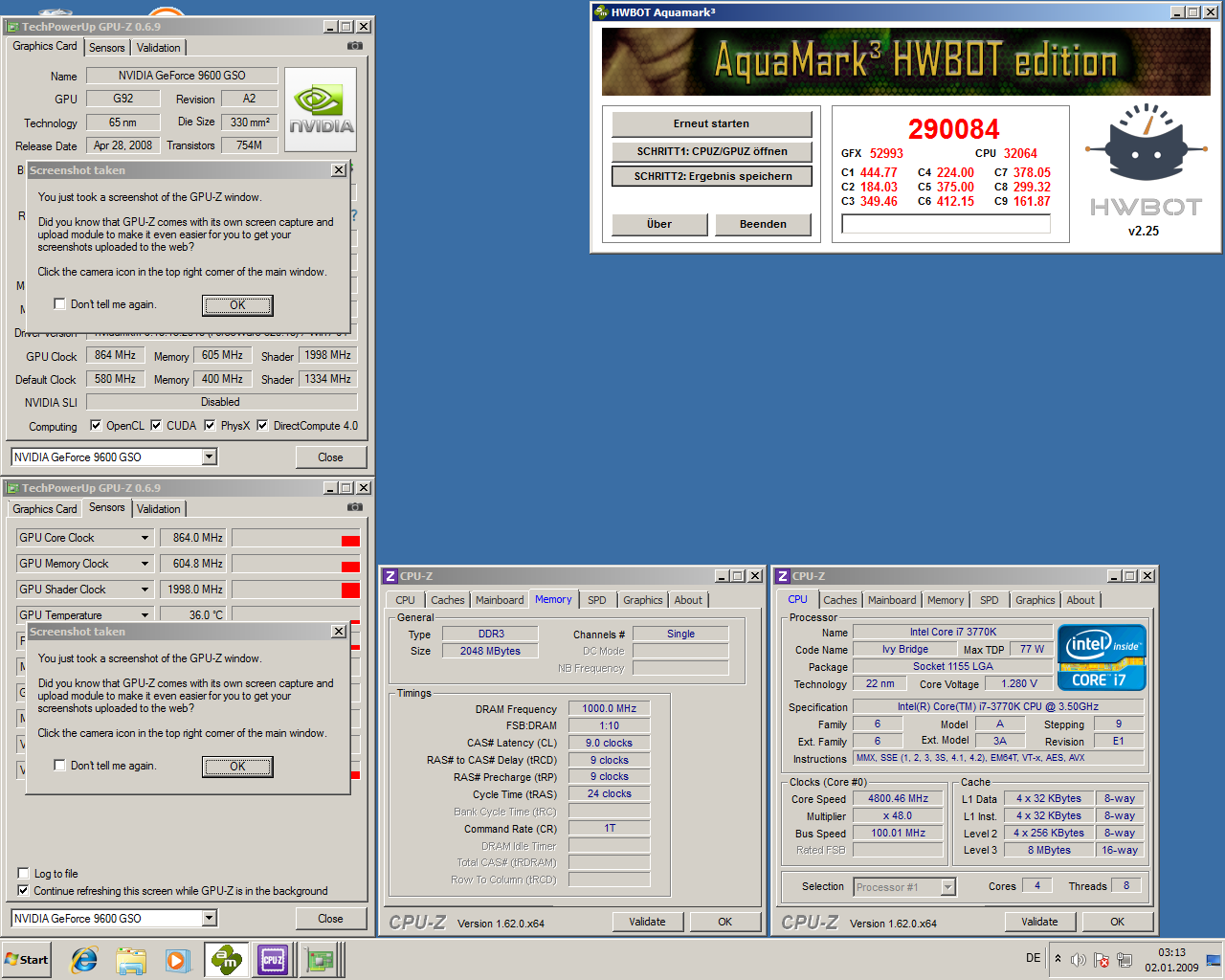
Task: Open the Processor #1 selection dropdown
Action: point(948,887)
